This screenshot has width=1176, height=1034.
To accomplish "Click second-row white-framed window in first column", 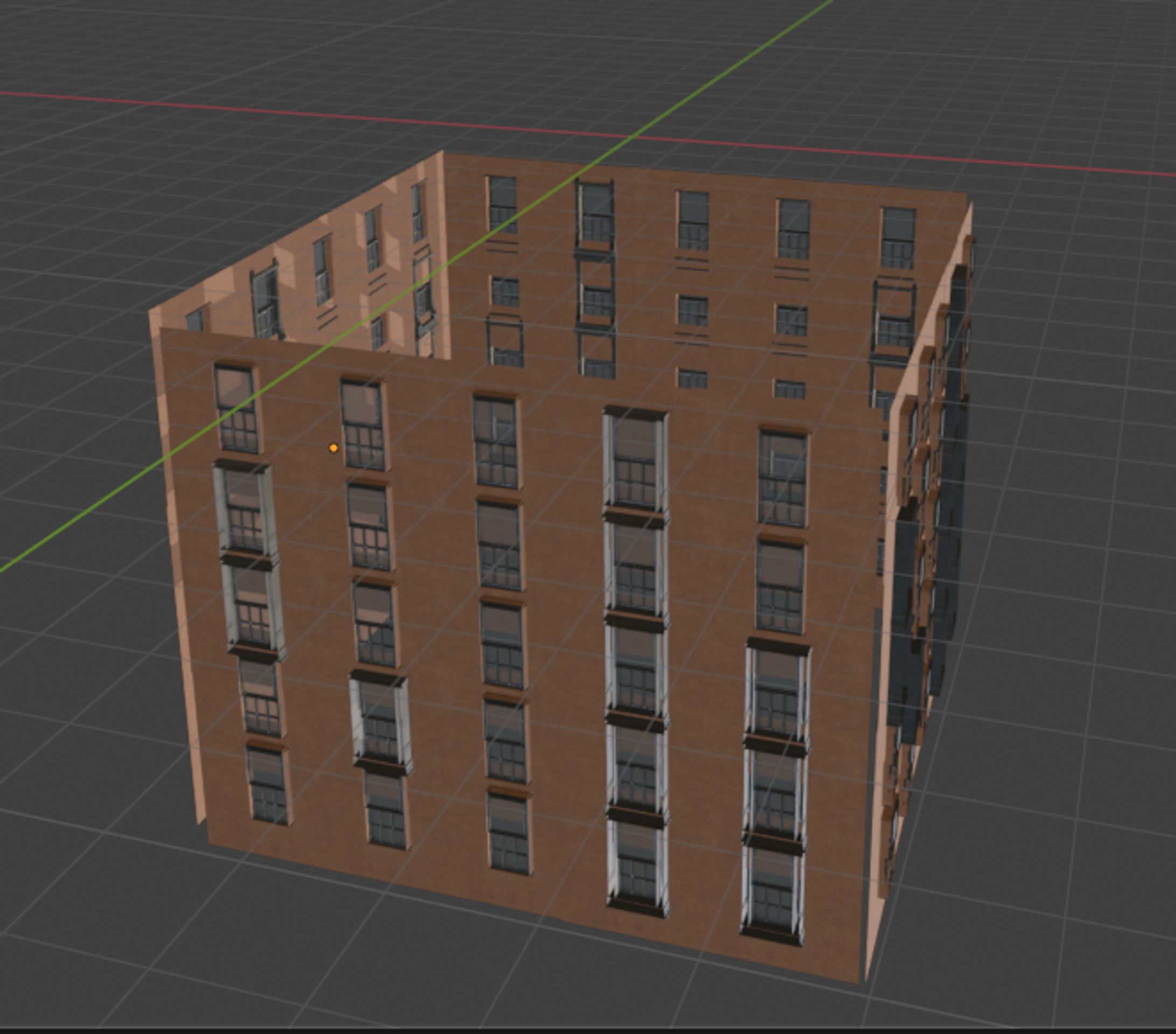I will coord(245,512).
